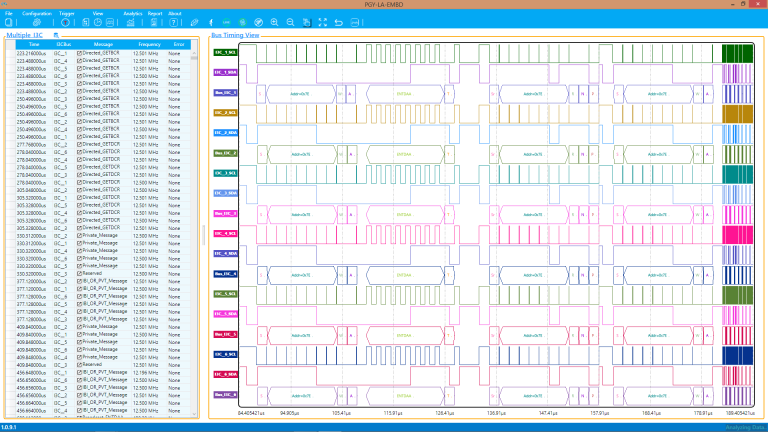
Task: Click the first green circular toolbar icon
Action: (x=226, y=23)
